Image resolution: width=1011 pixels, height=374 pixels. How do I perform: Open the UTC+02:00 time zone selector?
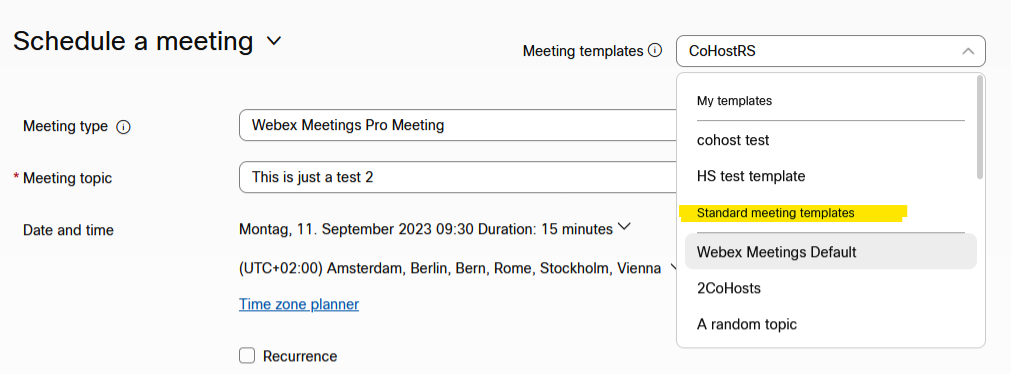458,268
